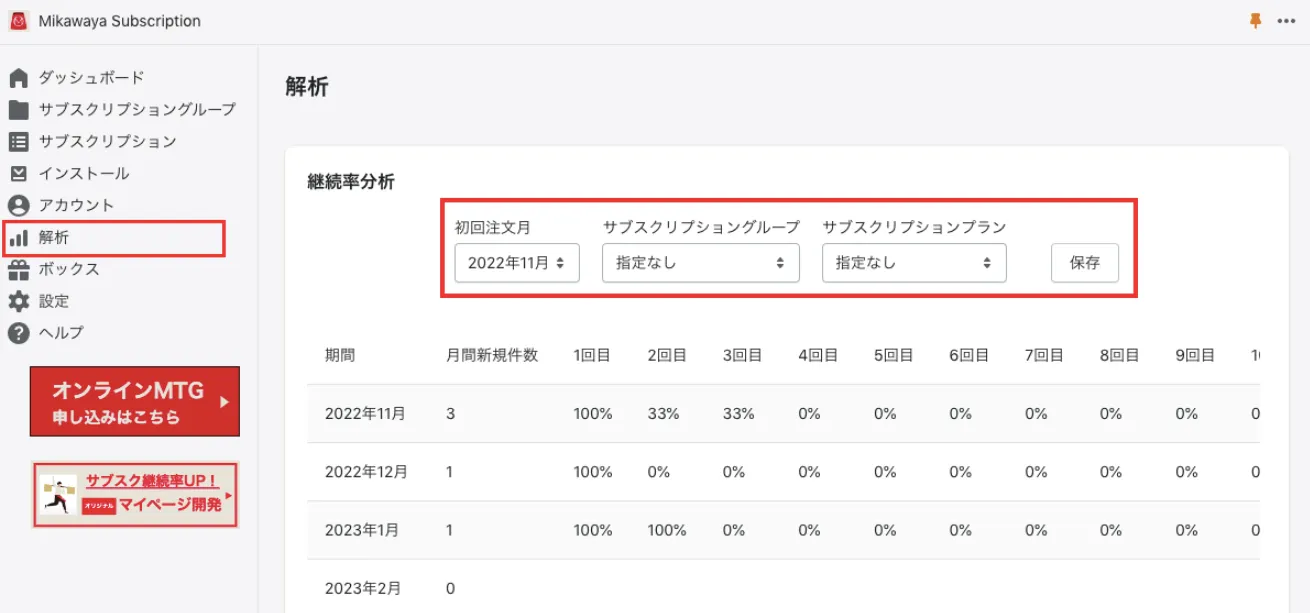Click the subscription group folder icon

tap(18, 110)
